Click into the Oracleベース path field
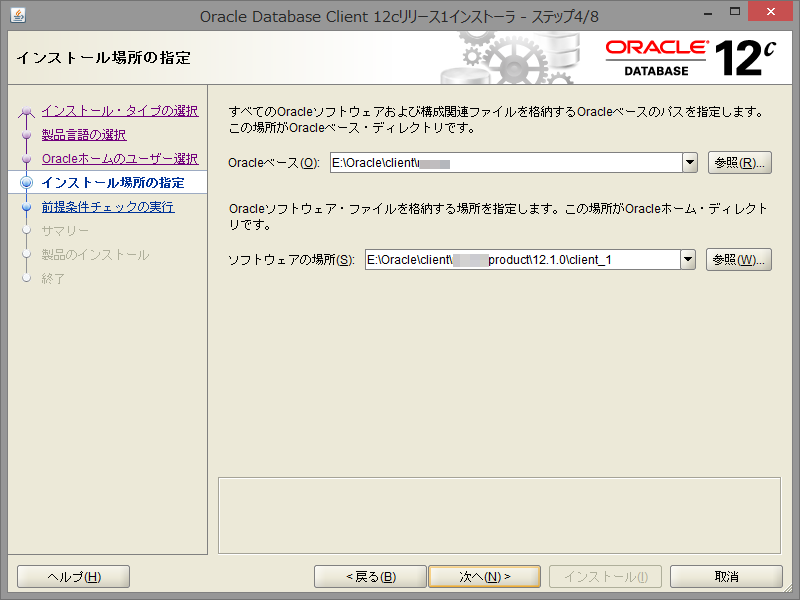This screenshot has width=800, height=600. [506, 163]
